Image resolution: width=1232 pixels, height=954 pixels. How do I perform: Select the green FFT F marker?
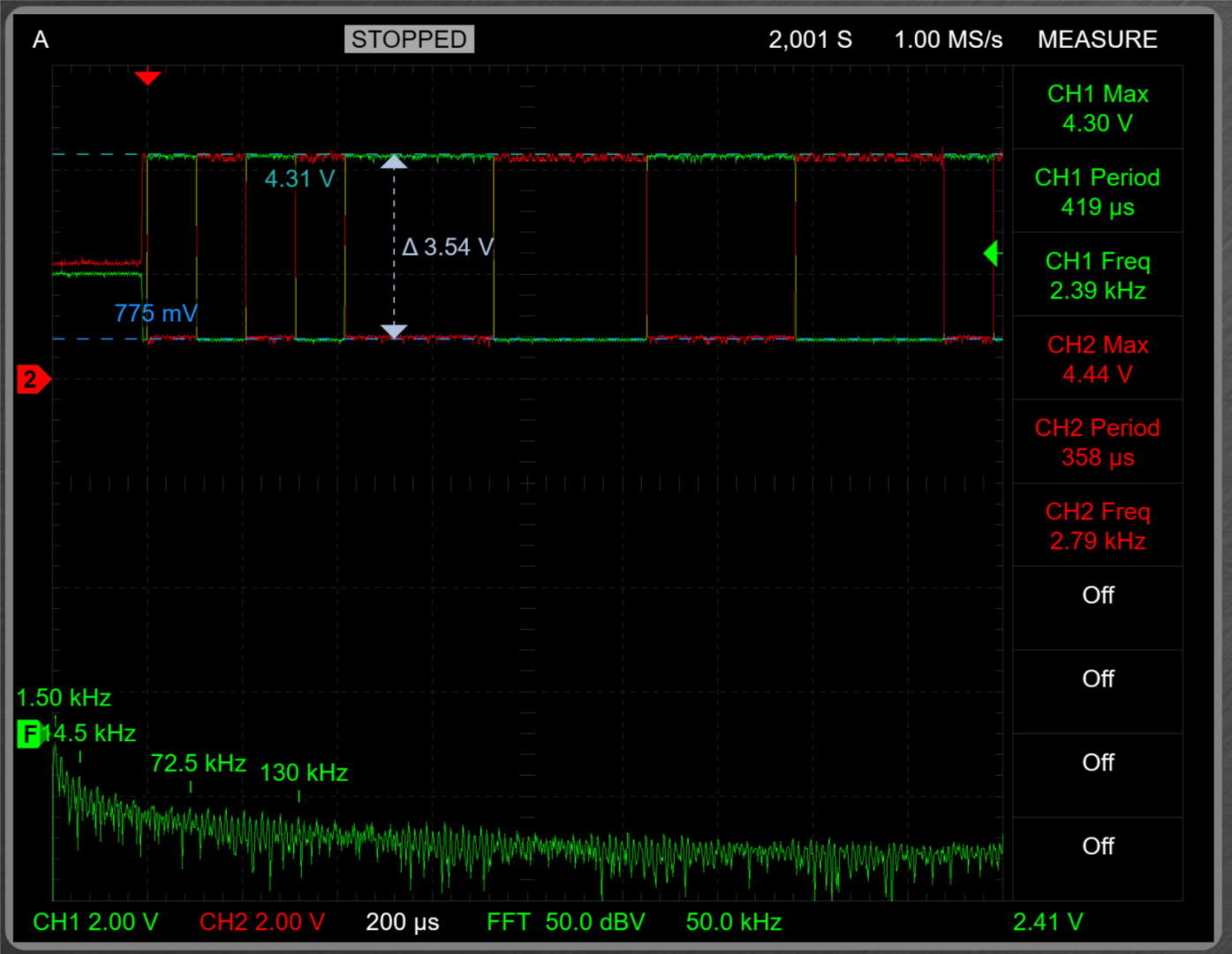coord(28,733)
